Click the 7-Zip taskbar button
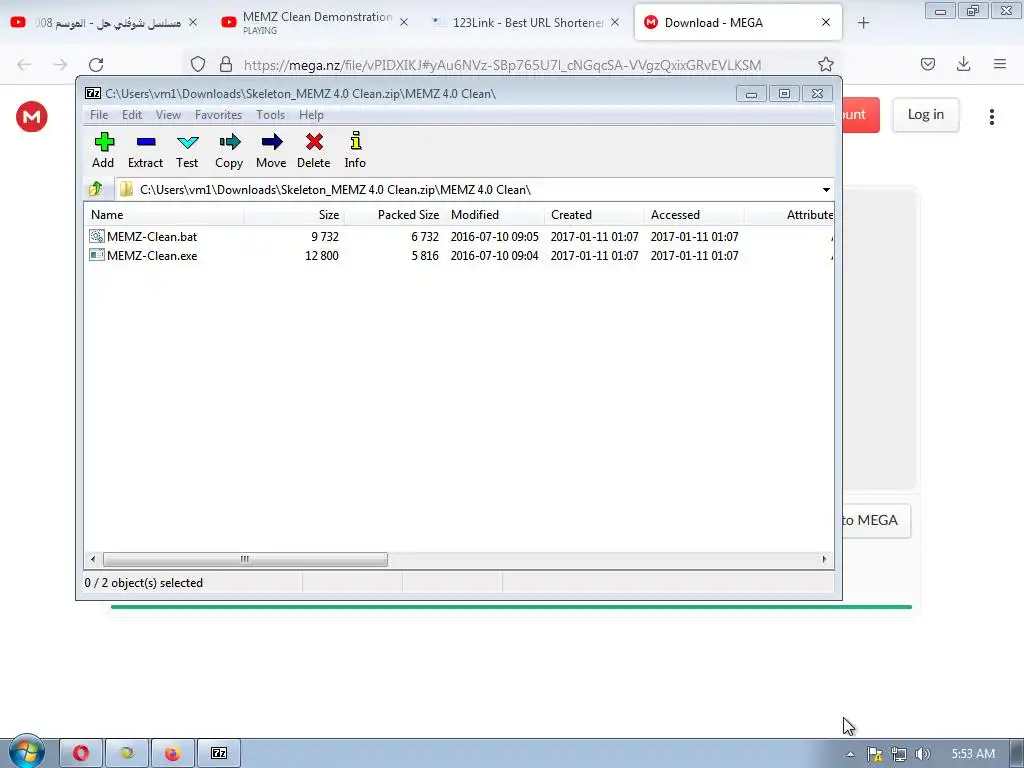Screen dimensions: 1024x768 (x=219, y=753)
